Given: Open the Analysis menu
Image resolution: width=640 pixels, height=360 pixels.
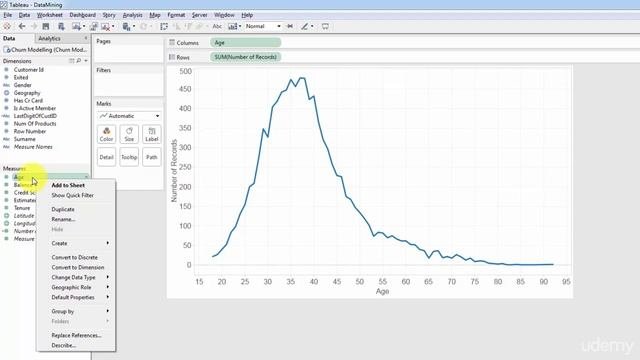Looking at the screenshot, I should coord(132,15).
